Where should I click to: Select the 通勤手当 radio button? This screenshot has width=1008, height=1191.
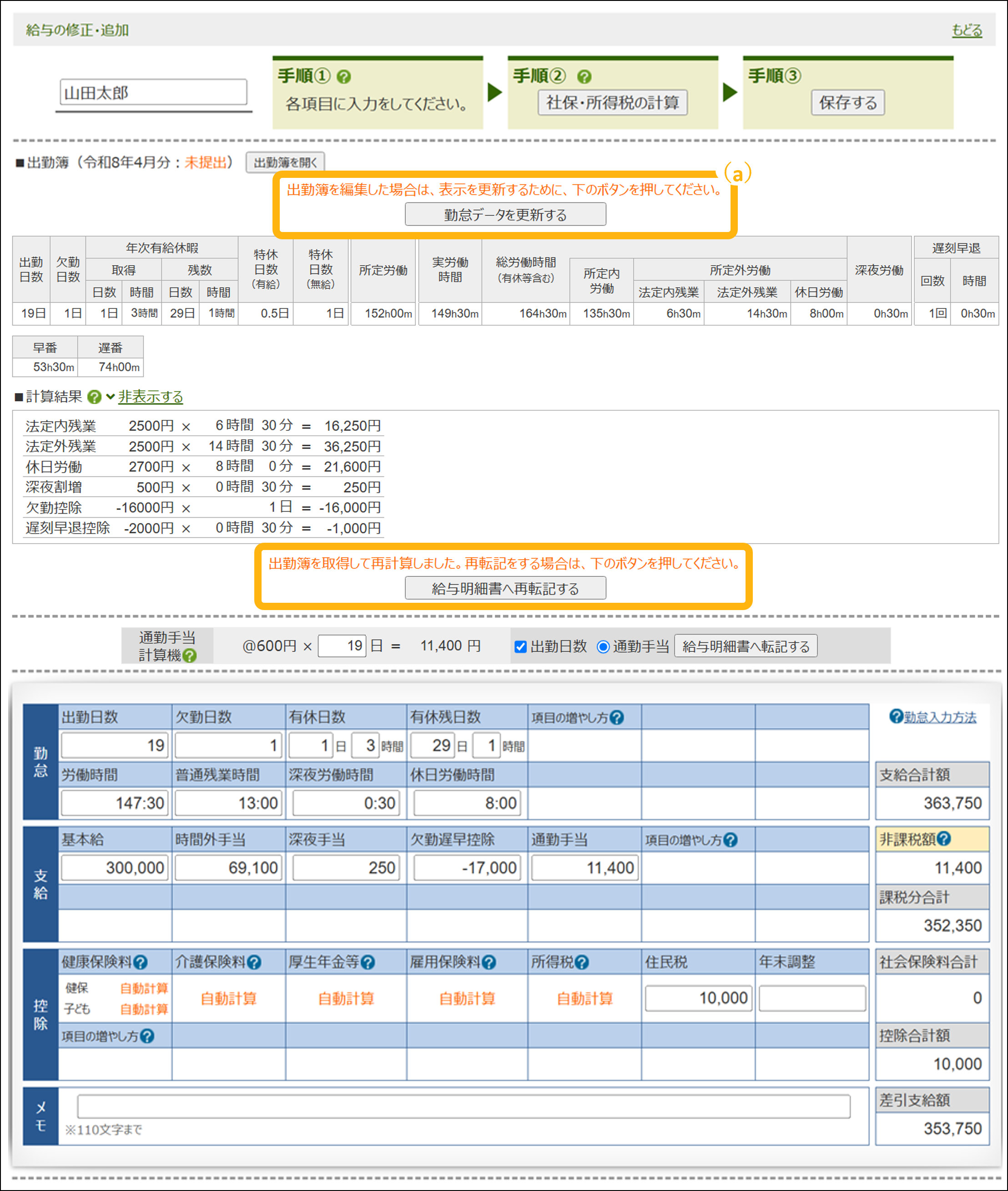click(x=603, y=646)
